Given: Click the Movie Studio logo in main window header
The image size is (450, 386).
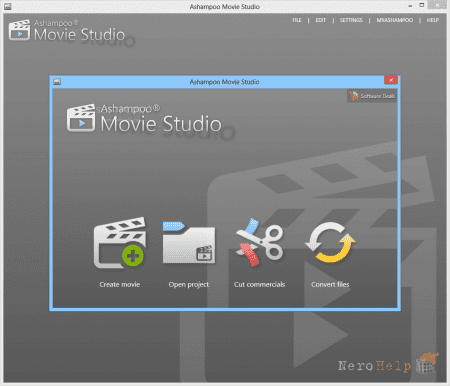Looking at the screenshot, I should pyautogui.click(x=67, y=31).
